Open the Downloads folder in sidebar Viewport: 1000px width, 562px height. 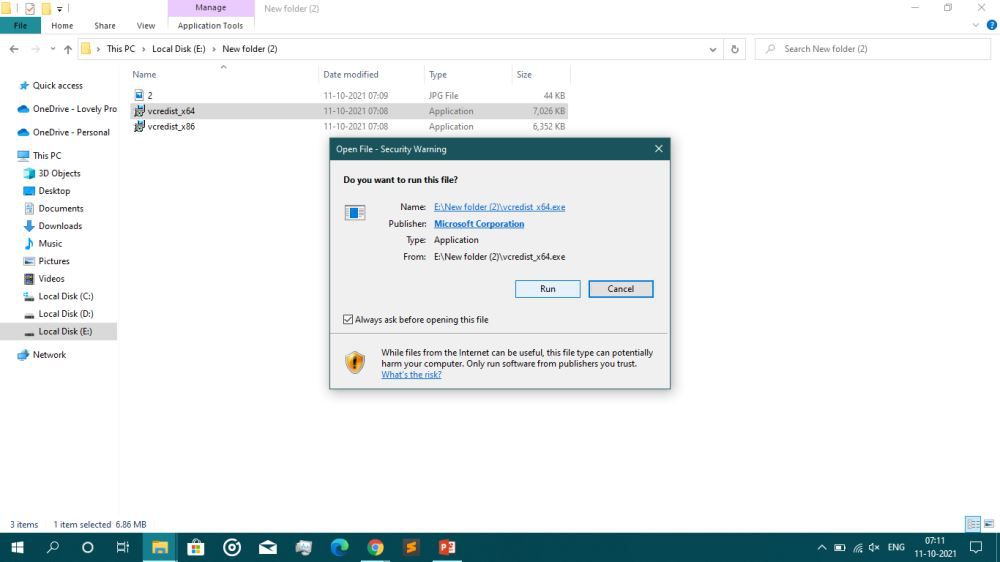tap(60, 226)
